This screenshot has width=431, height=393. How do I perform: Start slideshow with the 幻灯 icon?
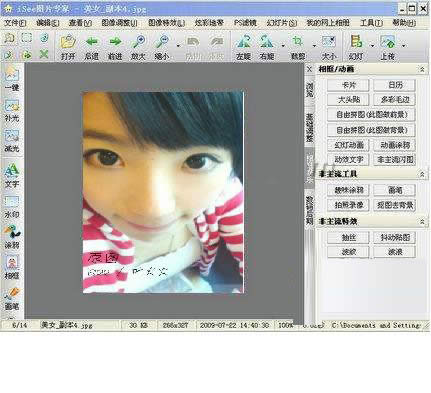tap(356, 42)
